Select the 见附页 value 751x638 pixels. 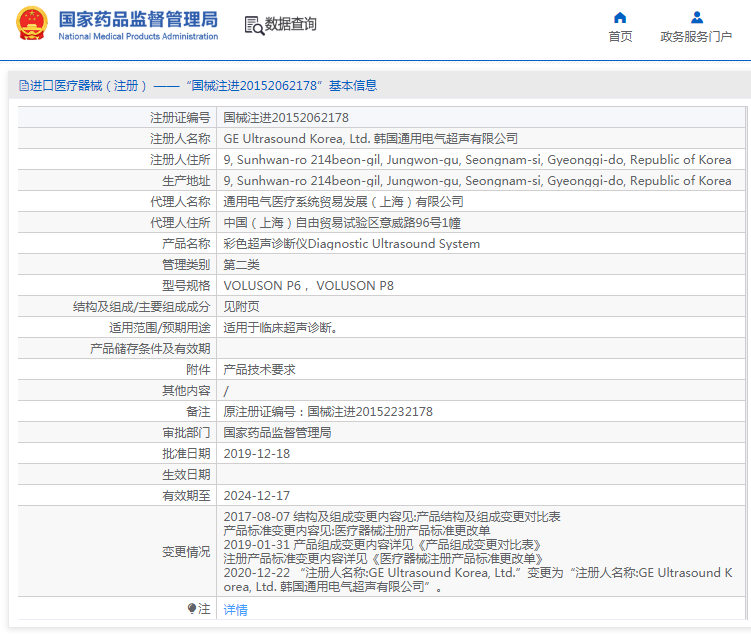[241, 307]
